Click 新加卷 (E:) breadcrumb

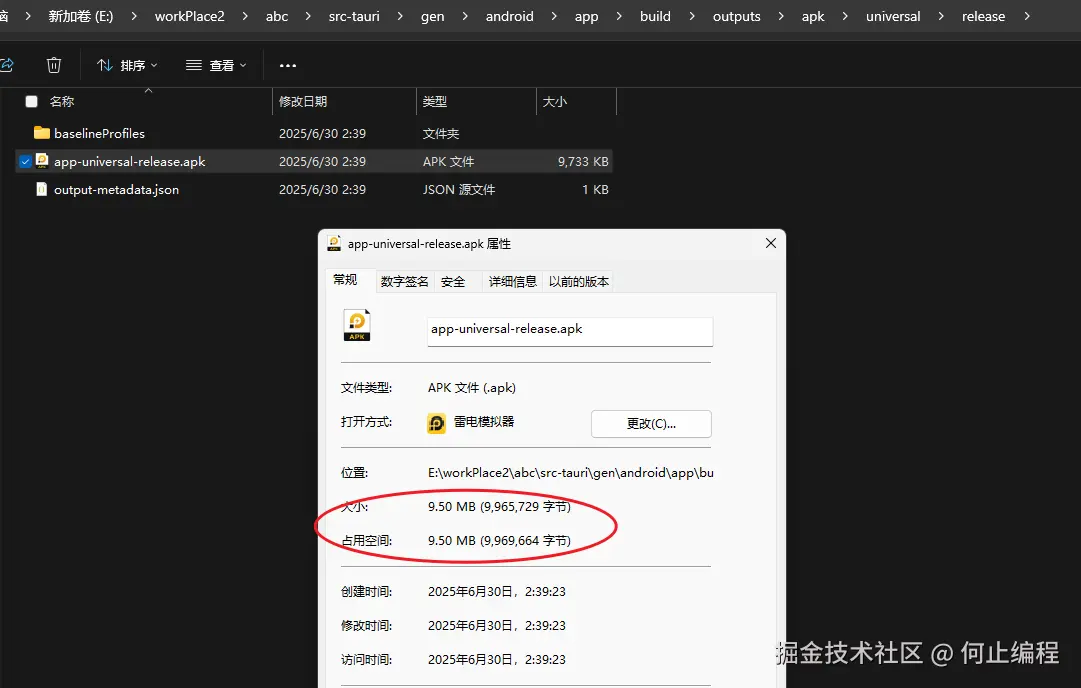[81, 16]
